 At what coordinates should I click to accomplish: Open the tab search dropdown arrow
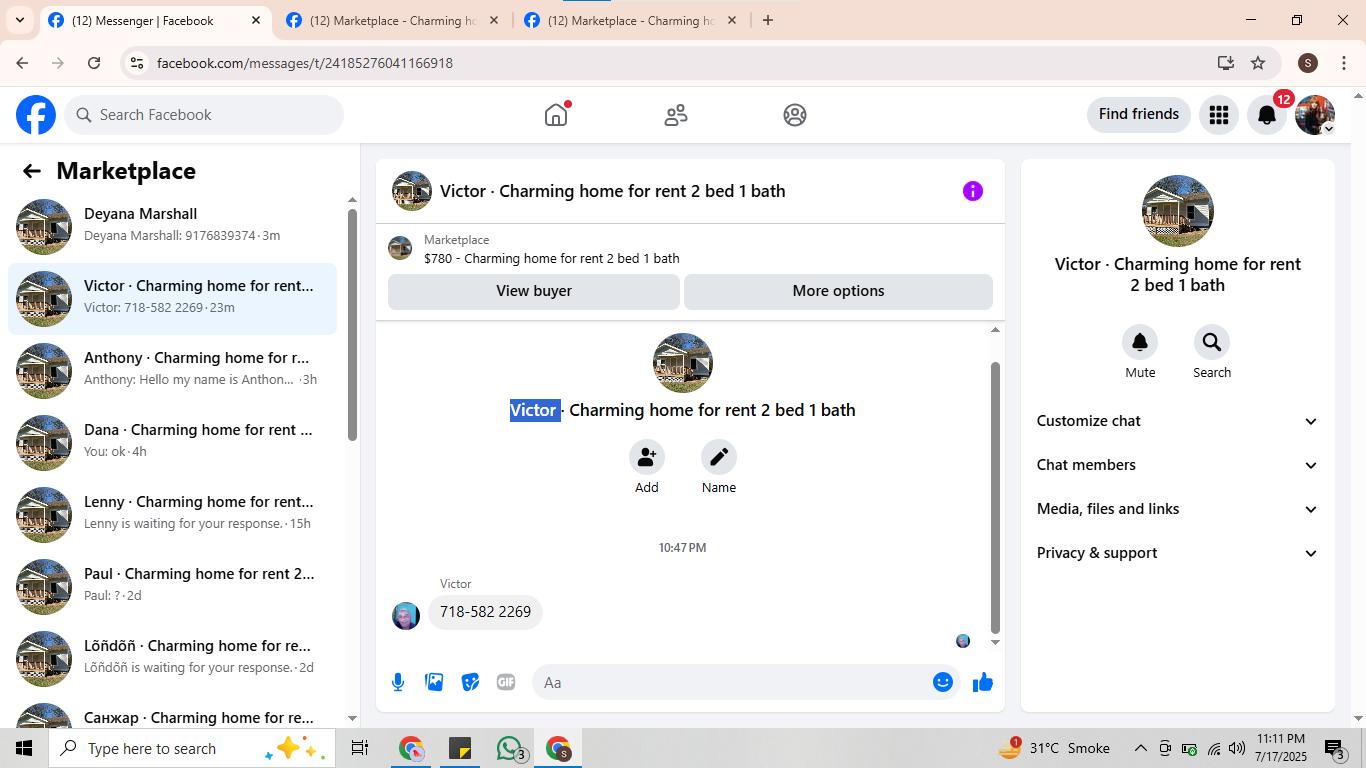point(19,20)
